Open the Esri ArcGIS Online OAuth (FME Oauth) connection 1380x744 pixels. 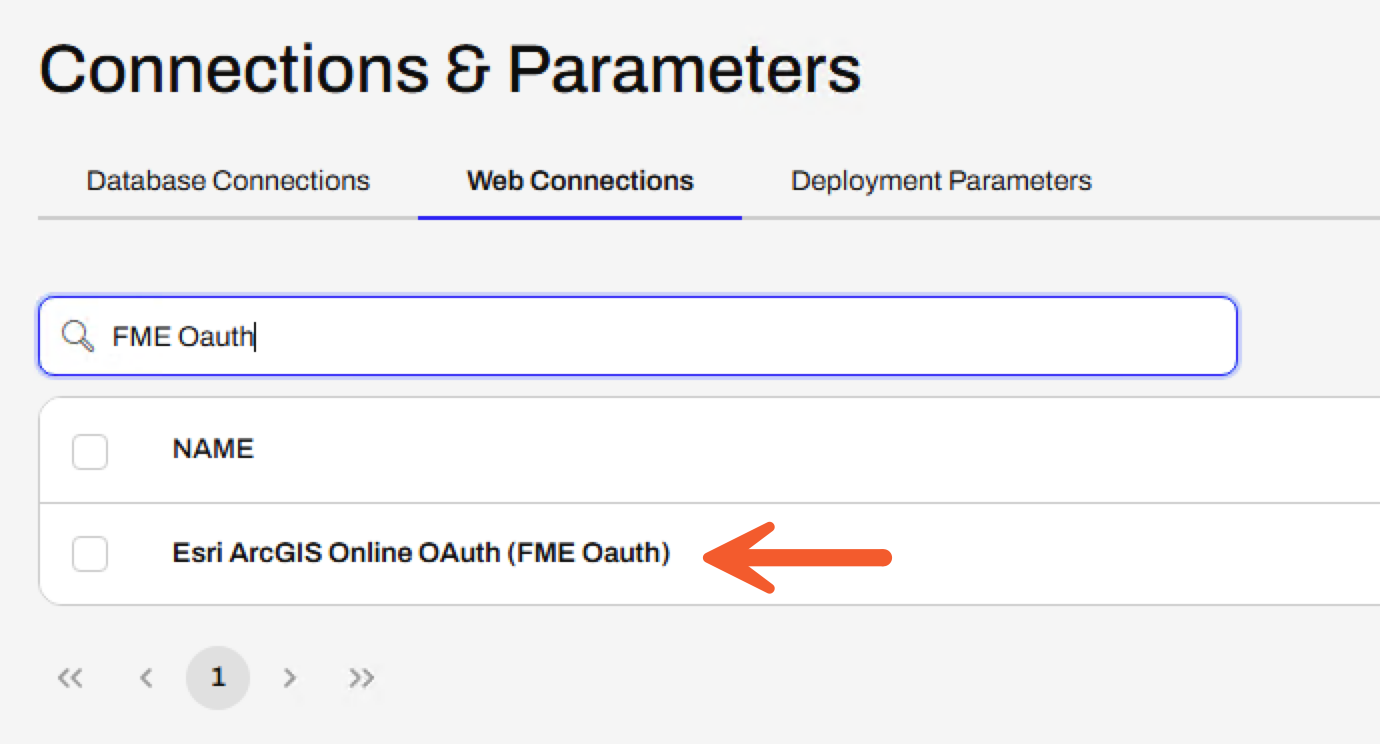click(419, 552)
